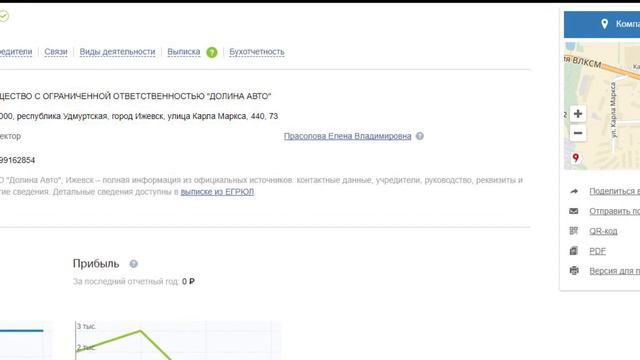Click the help icon next to Прибыль
This screenshot has width=640, height=360.
pos(133,264)
